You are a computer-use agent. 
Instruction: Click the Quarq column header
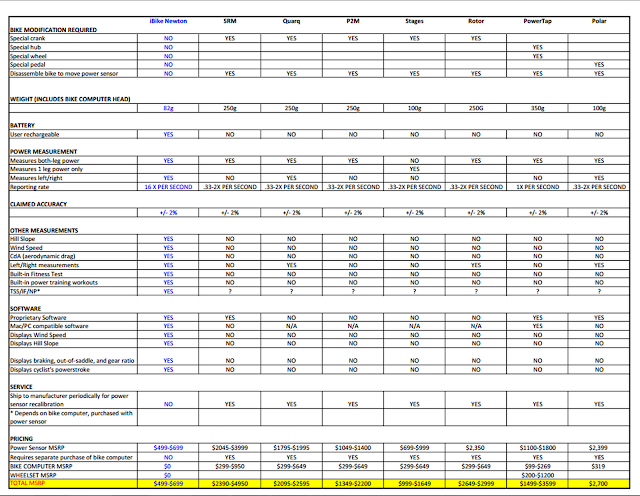coord(291,20)
